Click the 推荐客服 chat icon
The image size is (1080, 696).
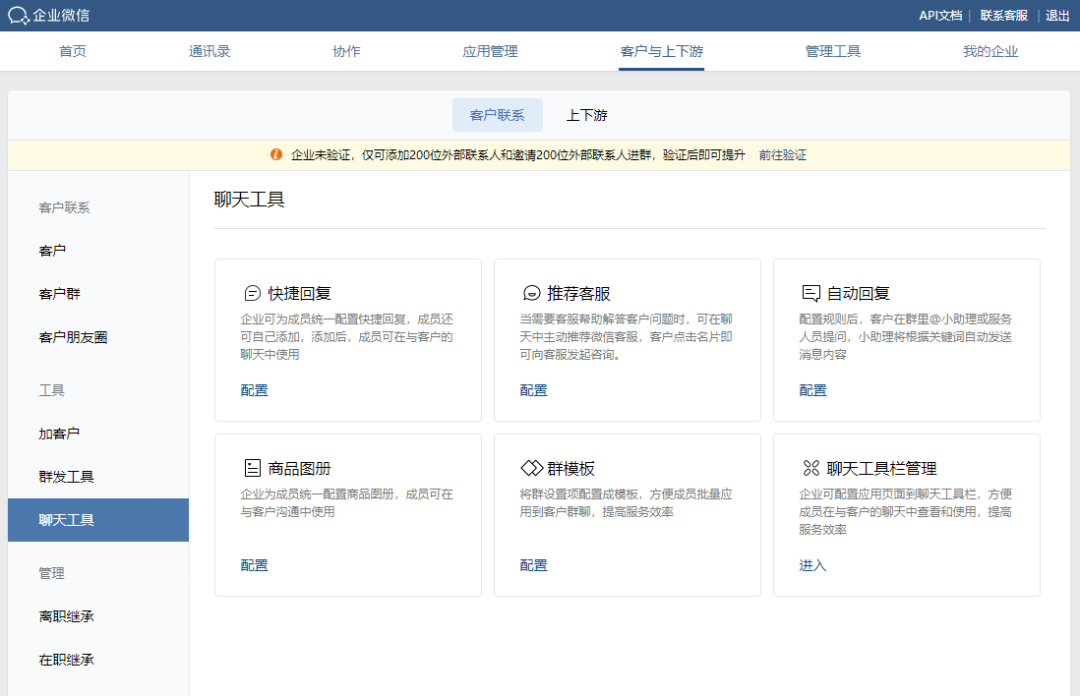click(x=531, y=293)
